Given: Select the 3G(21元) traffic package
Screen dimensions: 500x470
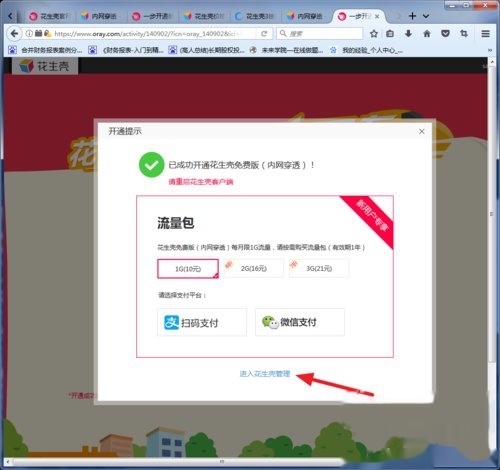Looking at the screenshot, I should [x=319, y=269].
